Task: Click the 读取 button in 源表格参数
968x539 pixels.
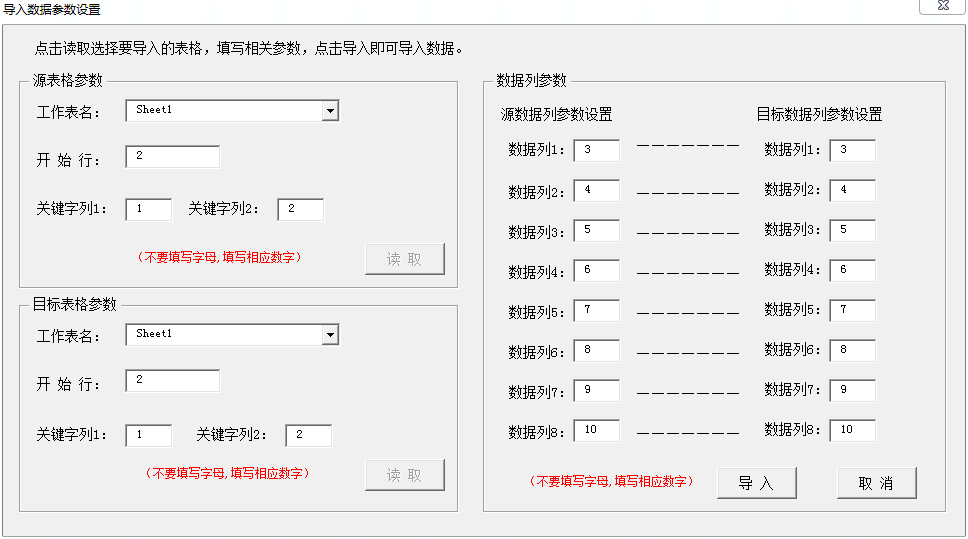Action: (x=404, y=259)
